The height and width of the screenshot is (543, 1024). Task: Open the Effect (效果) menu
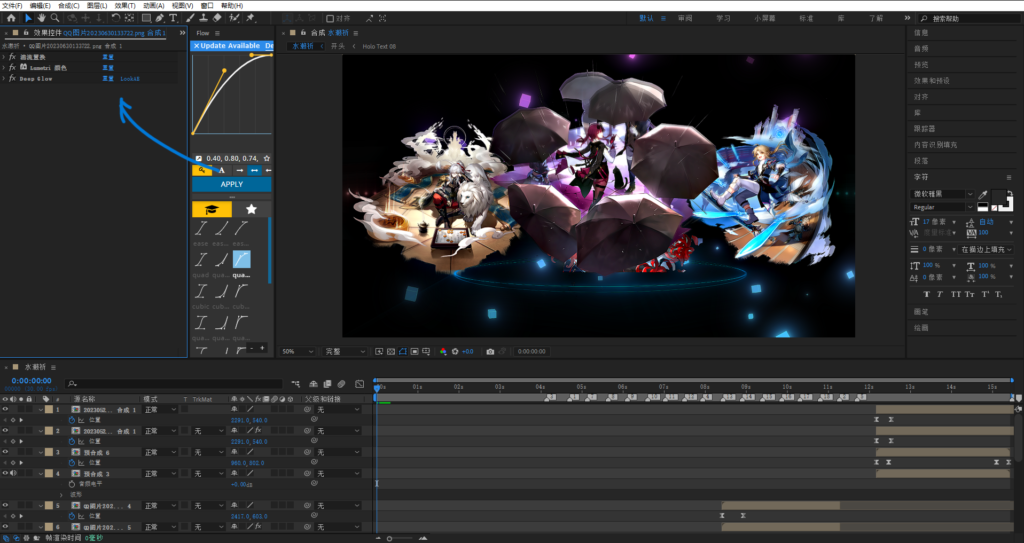125,6
